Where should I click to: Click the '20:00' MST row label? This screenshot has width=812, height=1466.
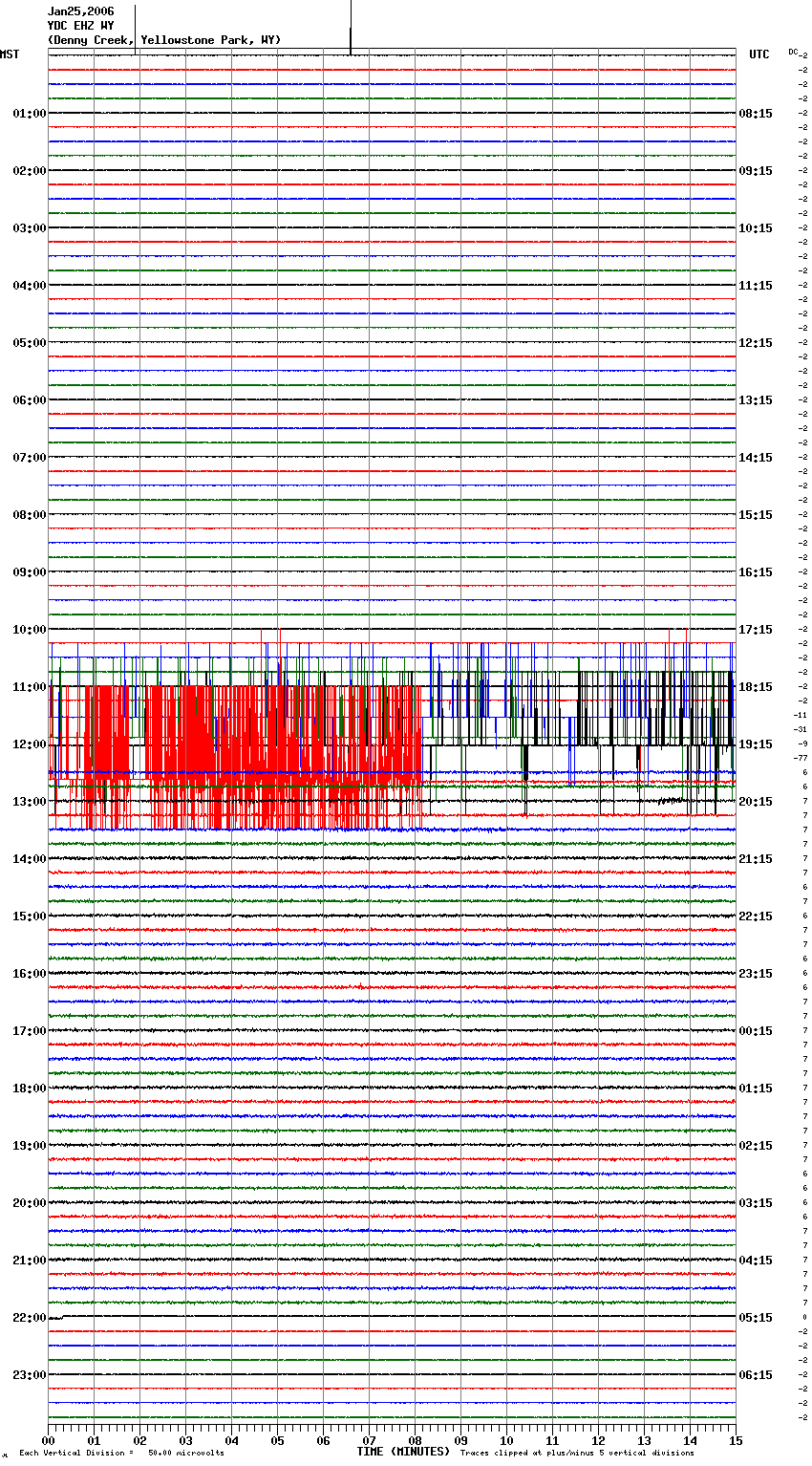click(x=30, y=1203)
